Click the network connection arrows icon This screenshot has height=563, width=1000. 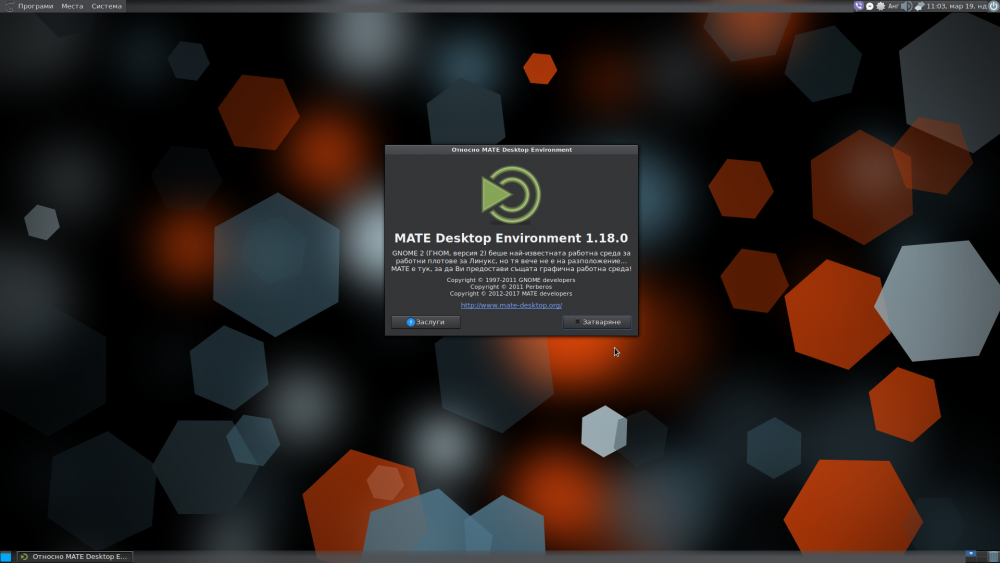point(920,6)
